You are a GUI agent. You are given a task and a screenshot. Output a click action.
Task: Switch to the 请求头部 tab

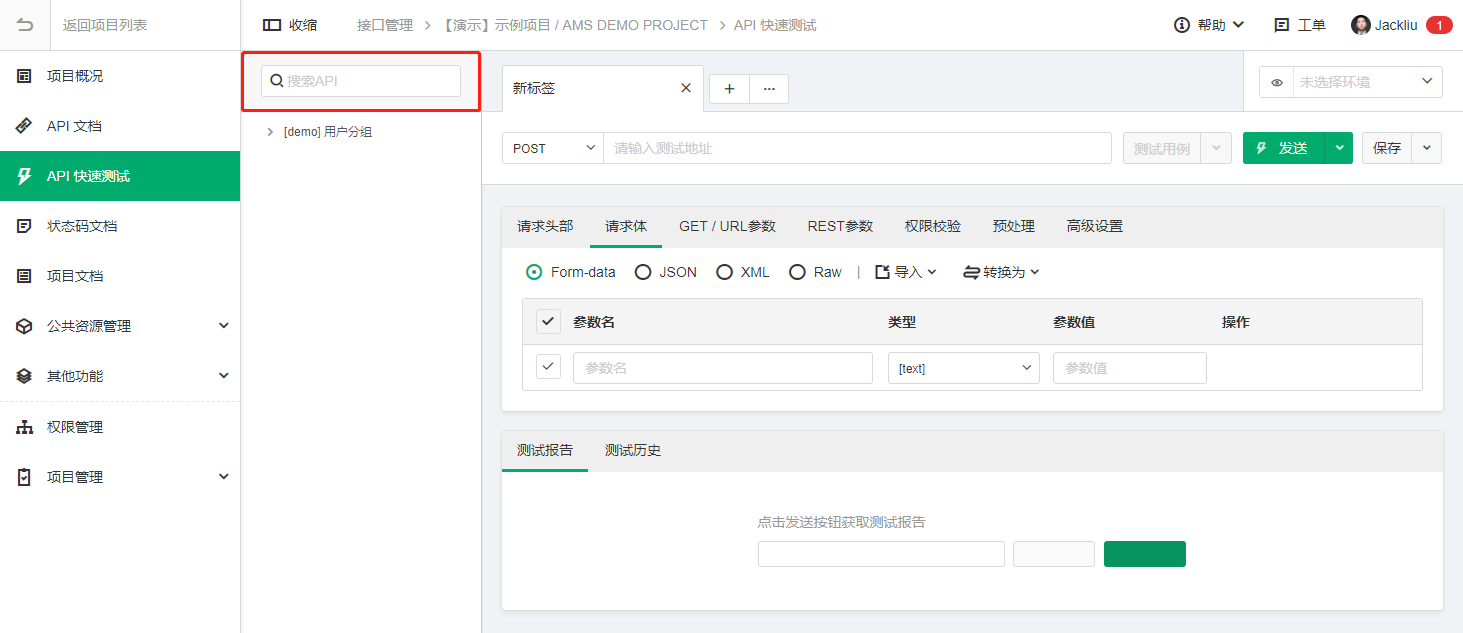point(545,226)
